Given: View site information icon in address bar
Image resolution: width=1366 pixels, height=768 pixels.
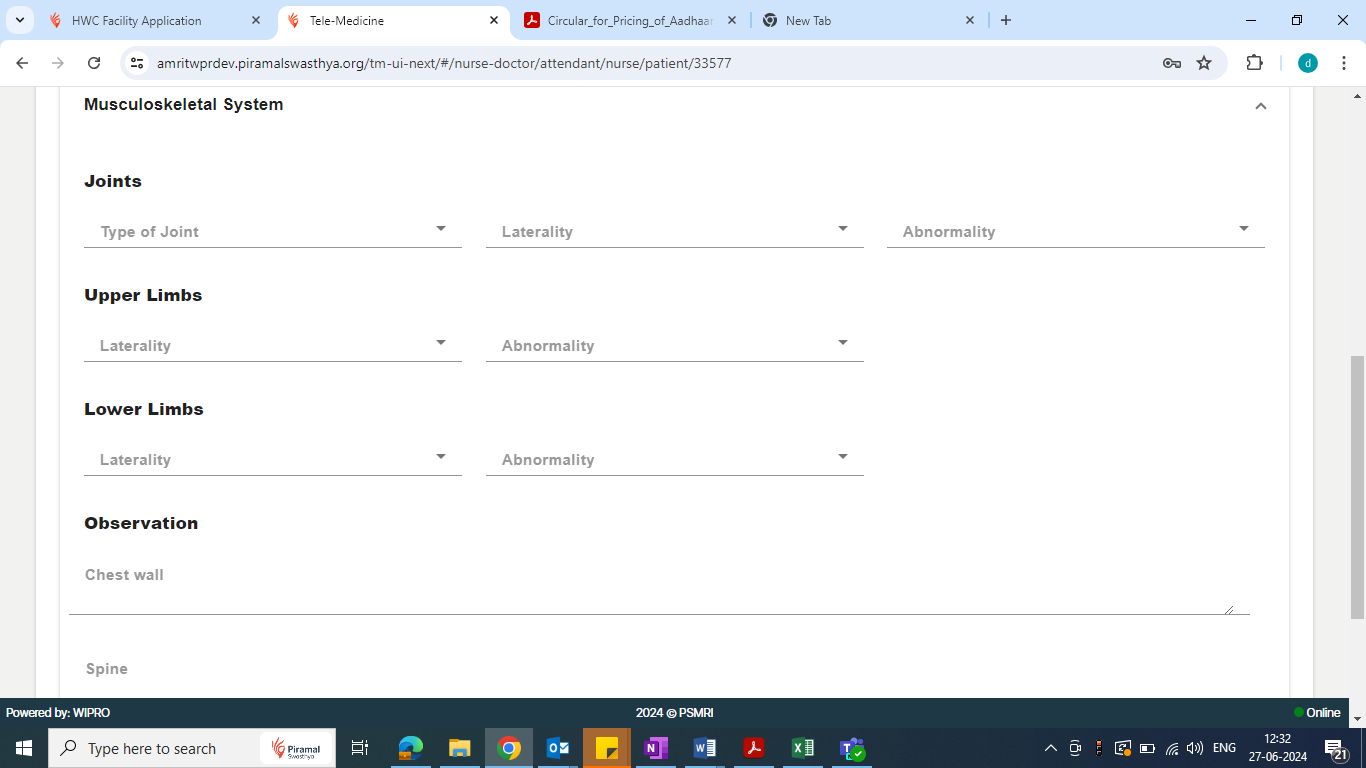Looking at the screenshot, I should pos(138,63).
